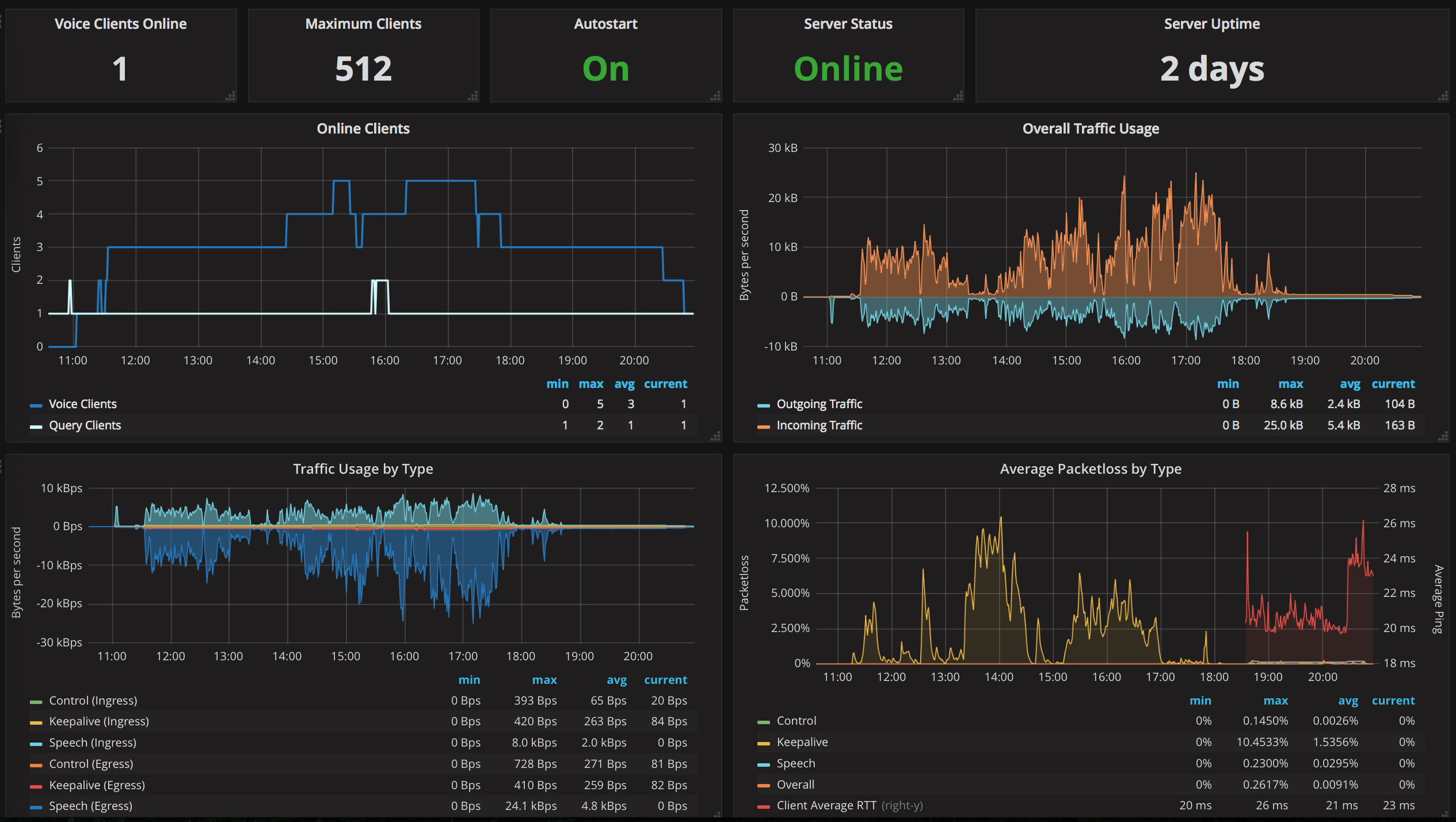Open the Online Clients panel title menu
This screenshot has height=822, width=1456.
click(x=363, y=128)
